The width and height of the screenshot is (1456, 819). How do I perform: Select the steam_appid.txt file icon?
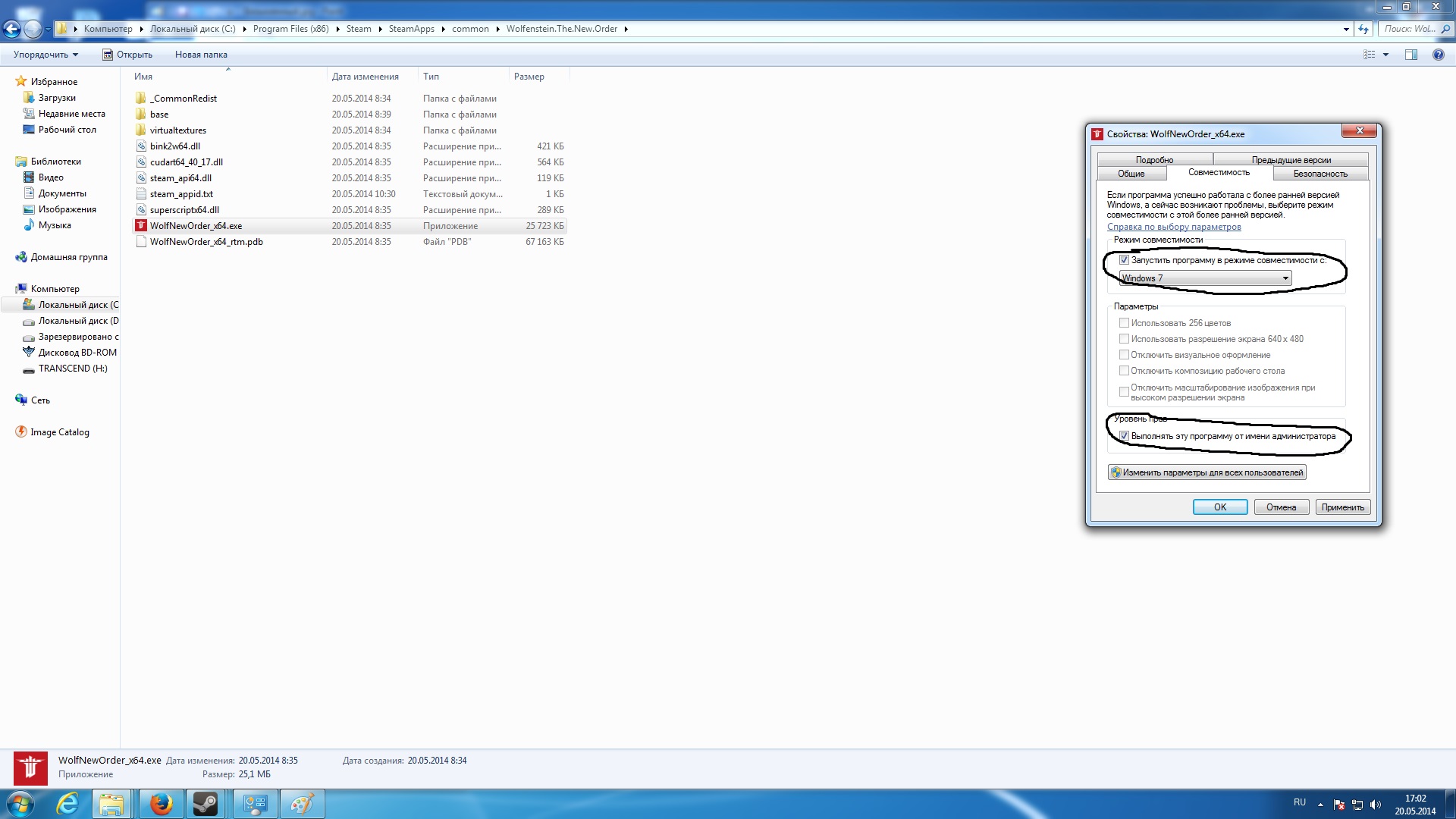141,194
